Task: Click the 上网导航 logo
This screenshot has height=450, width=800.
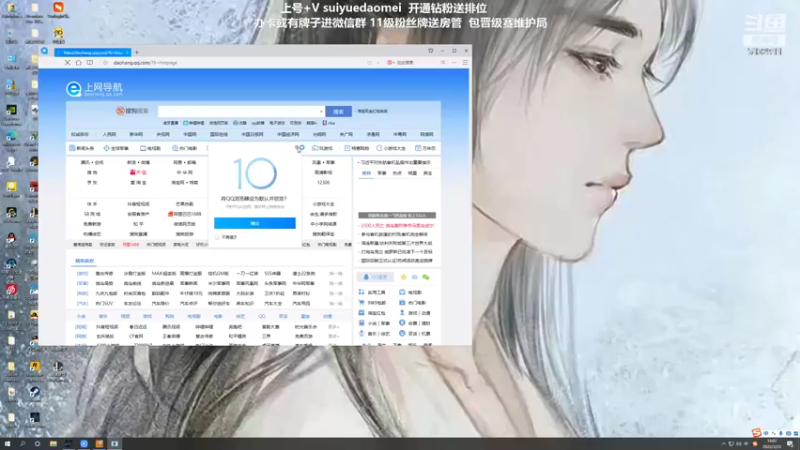Action: 95,89
